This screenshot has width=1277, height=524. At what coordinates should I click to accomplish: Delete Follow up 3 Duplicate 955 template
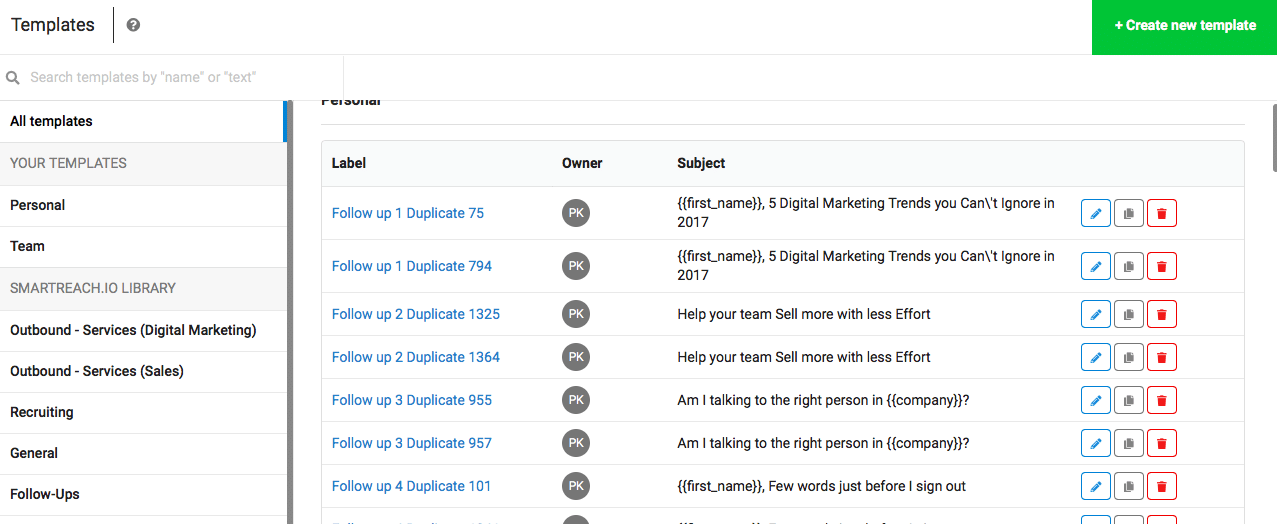click(x=1162, y=400)
